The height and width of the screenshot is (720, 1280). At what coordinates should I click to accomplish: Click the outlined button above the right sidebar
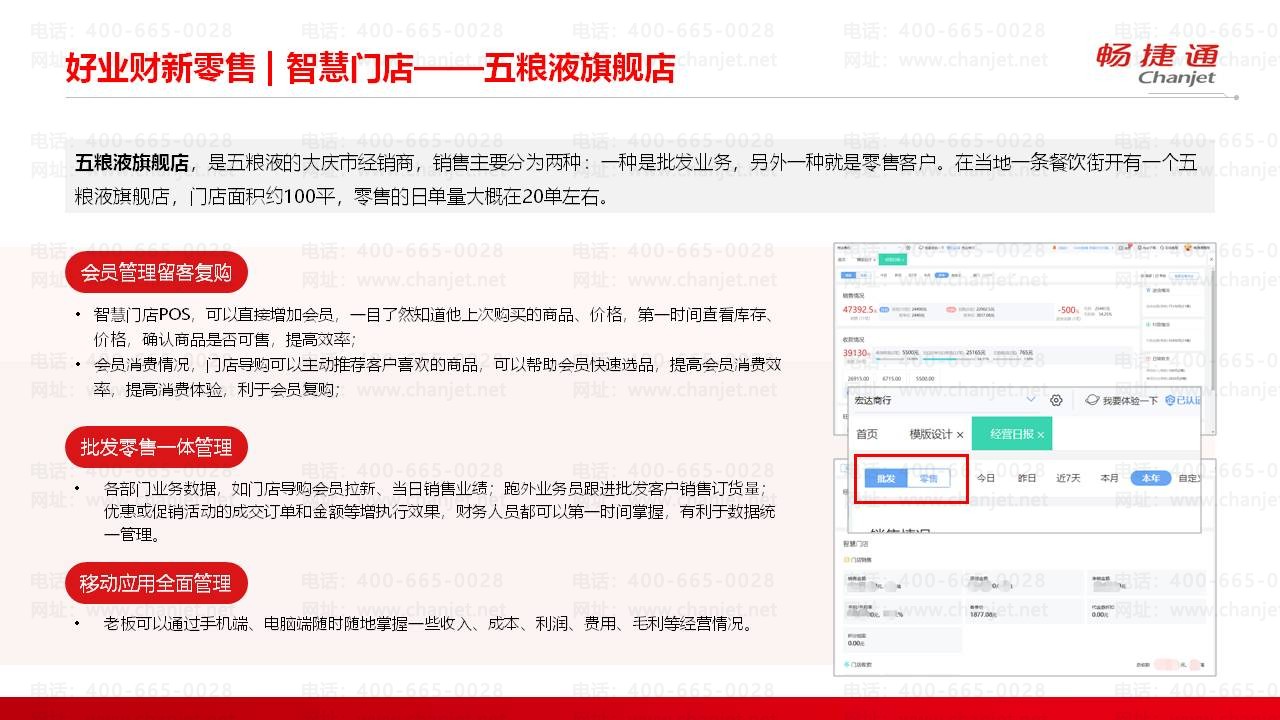(1184, 276)
